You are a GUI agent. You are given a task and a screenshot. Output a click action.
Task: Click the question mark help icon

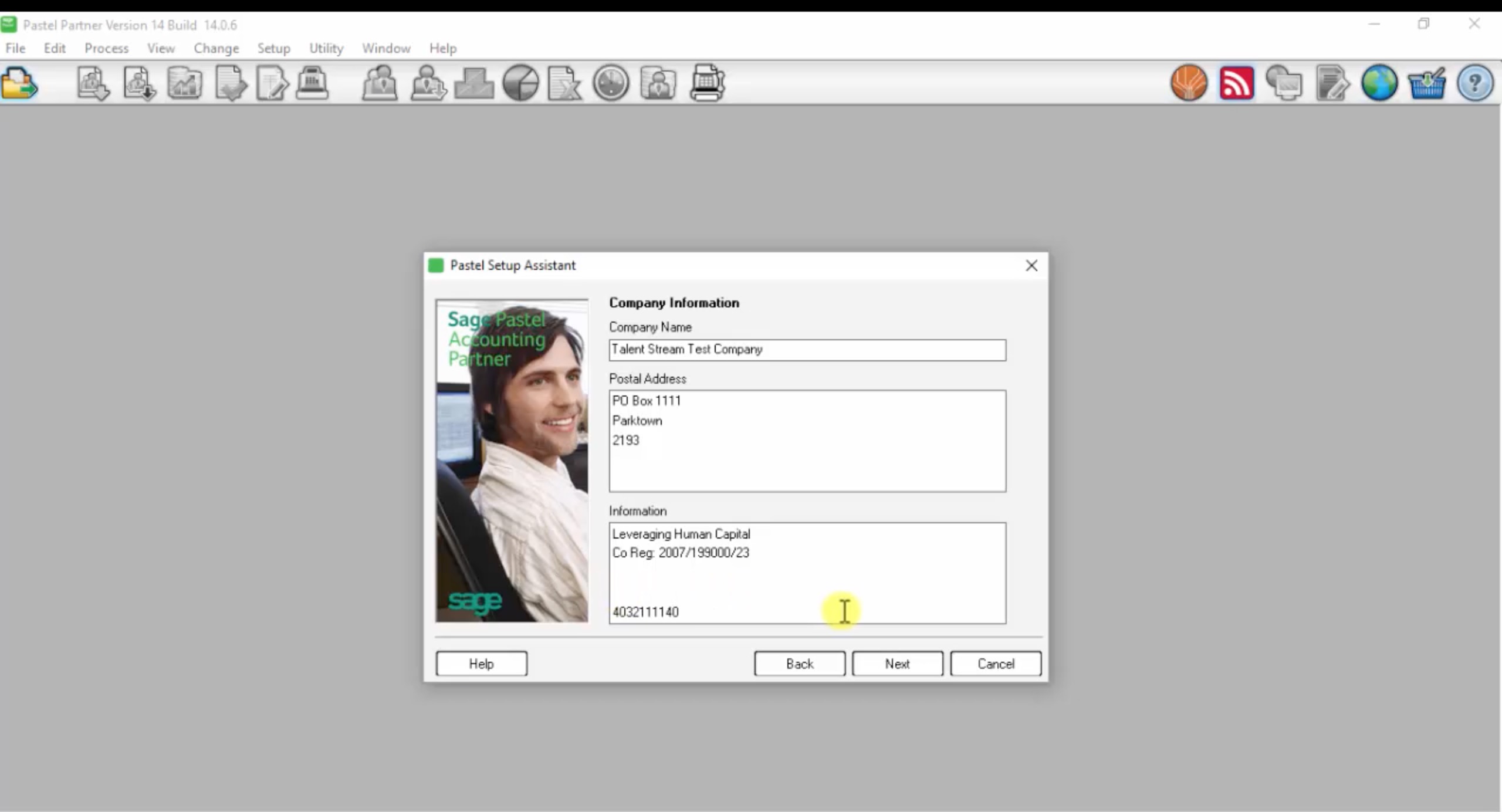[1474, 83]
